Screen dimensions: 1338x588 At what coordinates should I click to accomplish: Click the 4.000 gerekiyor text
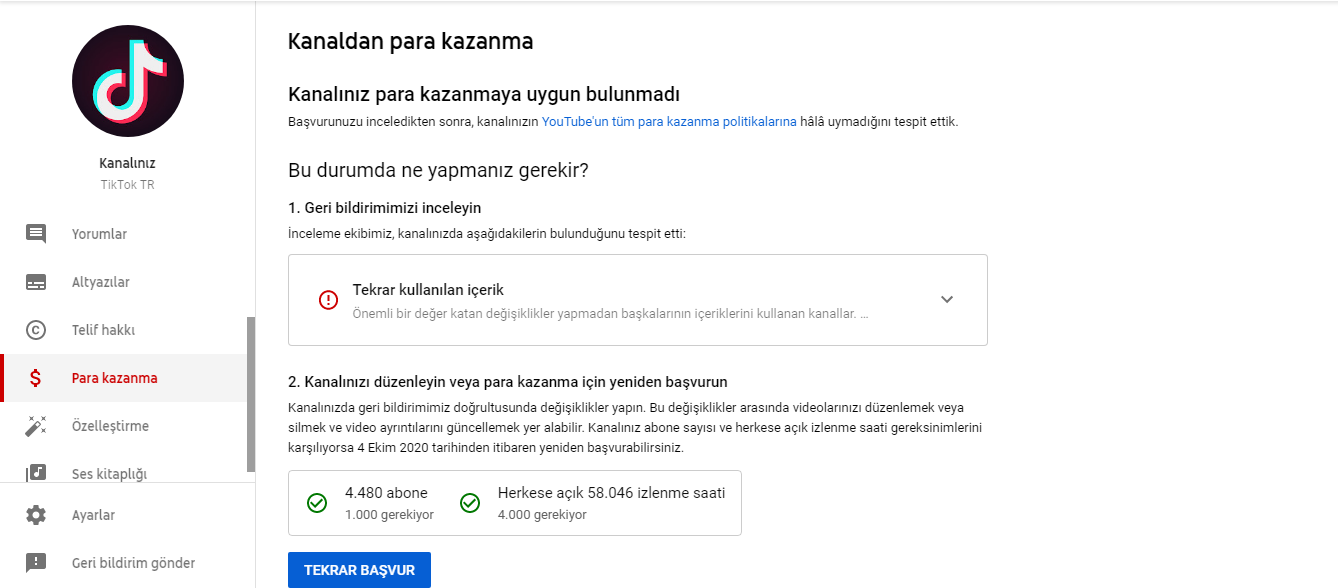(542, 515)
